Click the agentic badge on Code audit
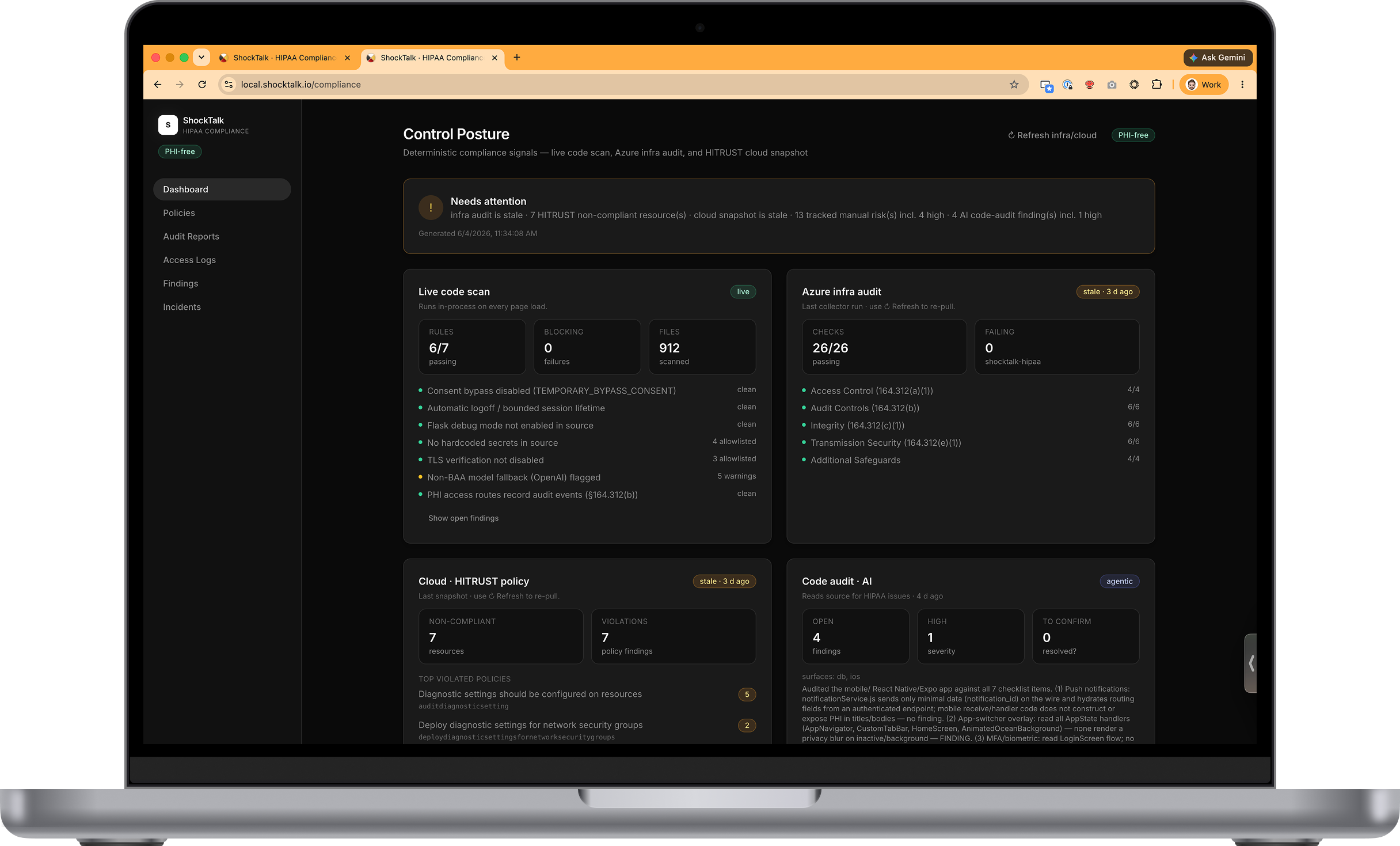This screenshot has height=846, width=1400. [x=1119, y=582]
